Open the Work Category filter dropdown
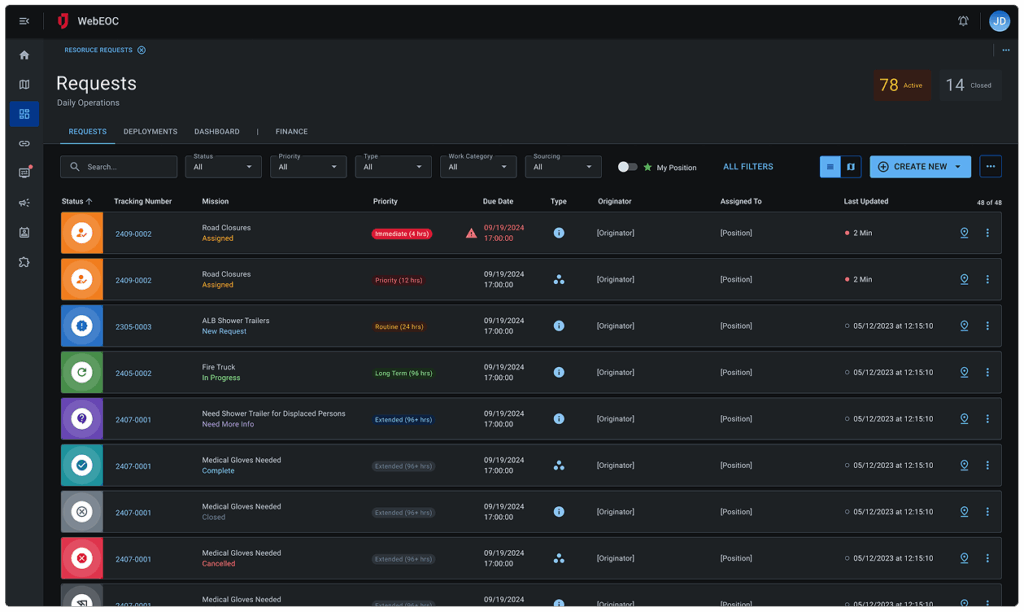 pos(478,167)
